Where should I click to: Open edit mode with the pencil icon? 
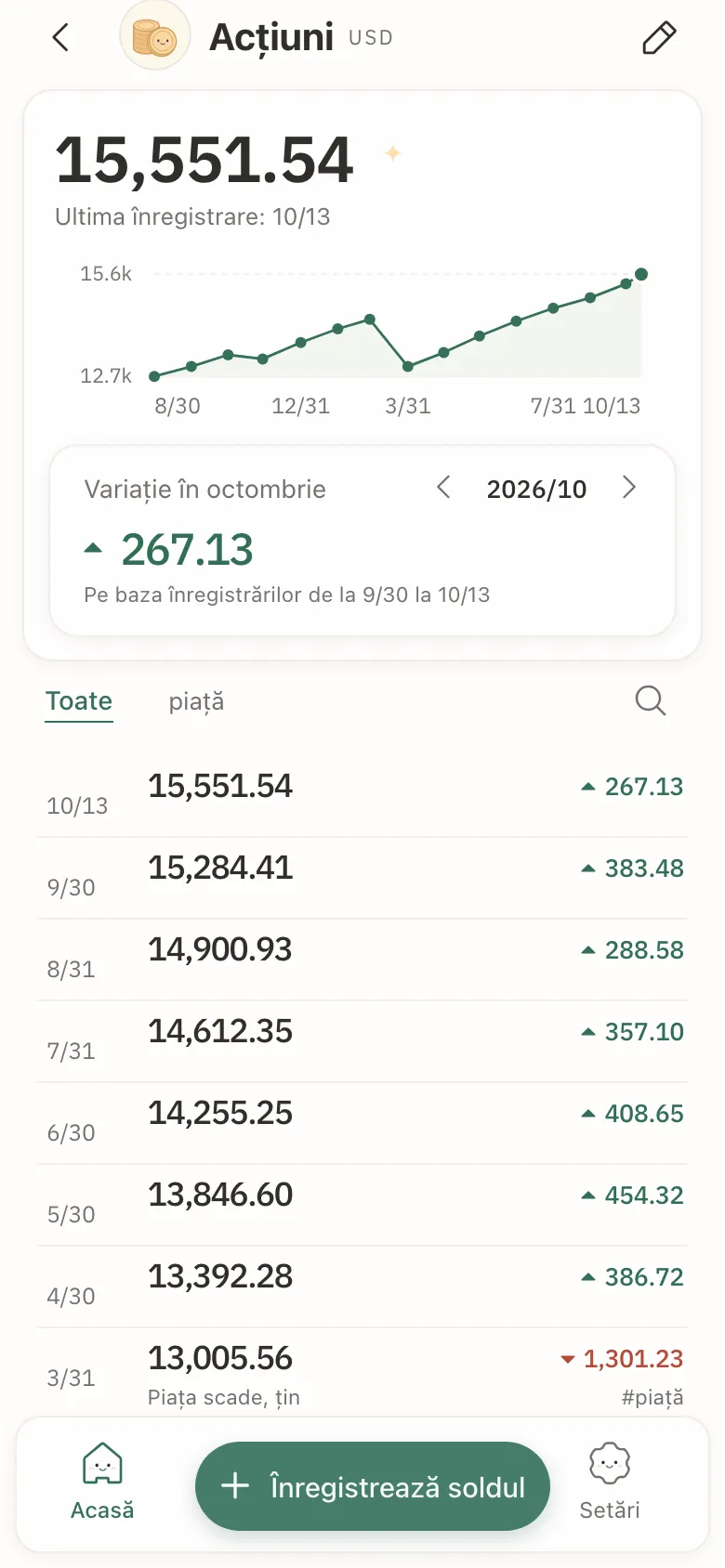click(659, 38)
